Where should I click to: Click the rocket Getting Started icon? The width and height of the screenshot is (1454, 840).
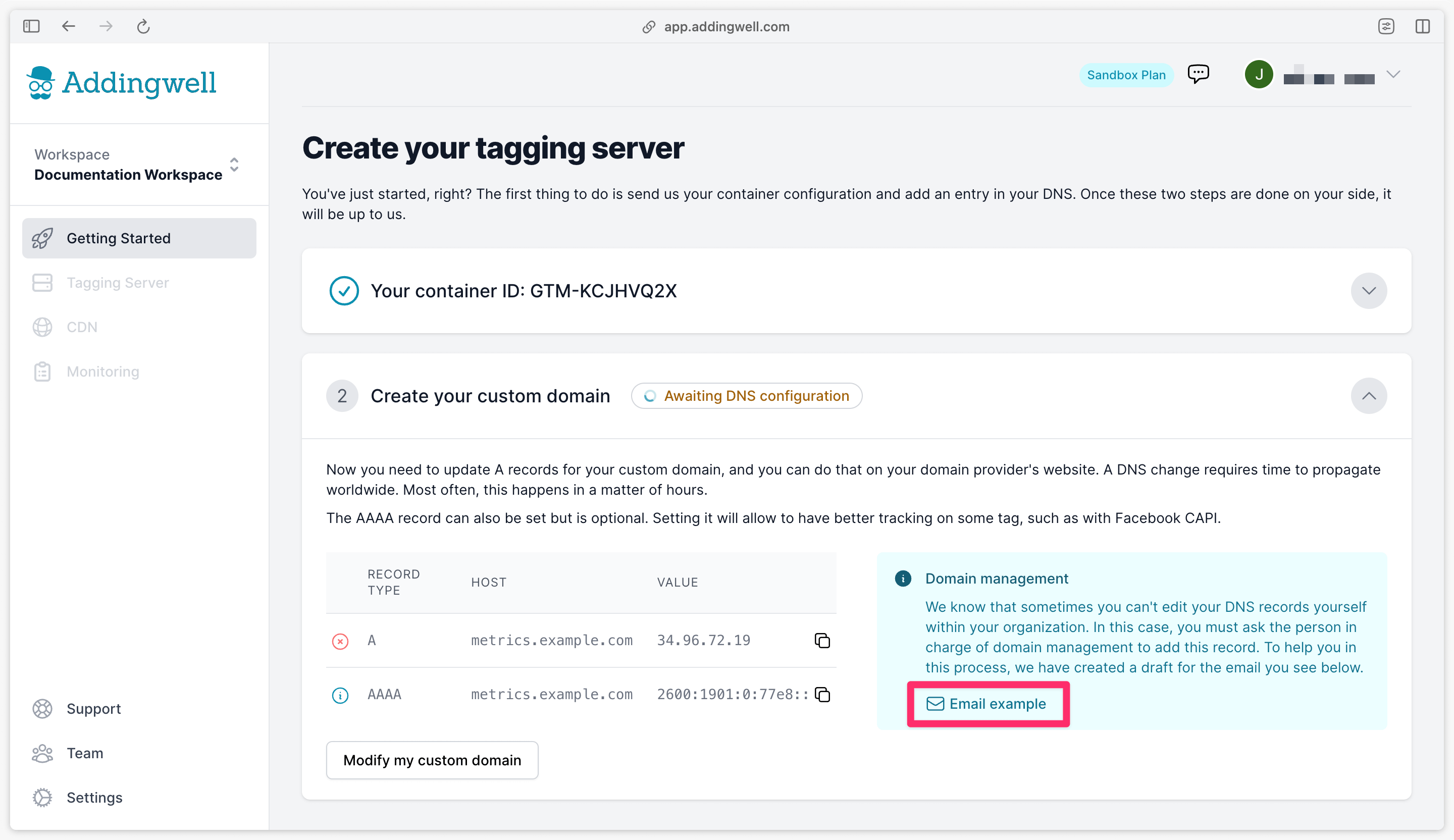point(42,238)
